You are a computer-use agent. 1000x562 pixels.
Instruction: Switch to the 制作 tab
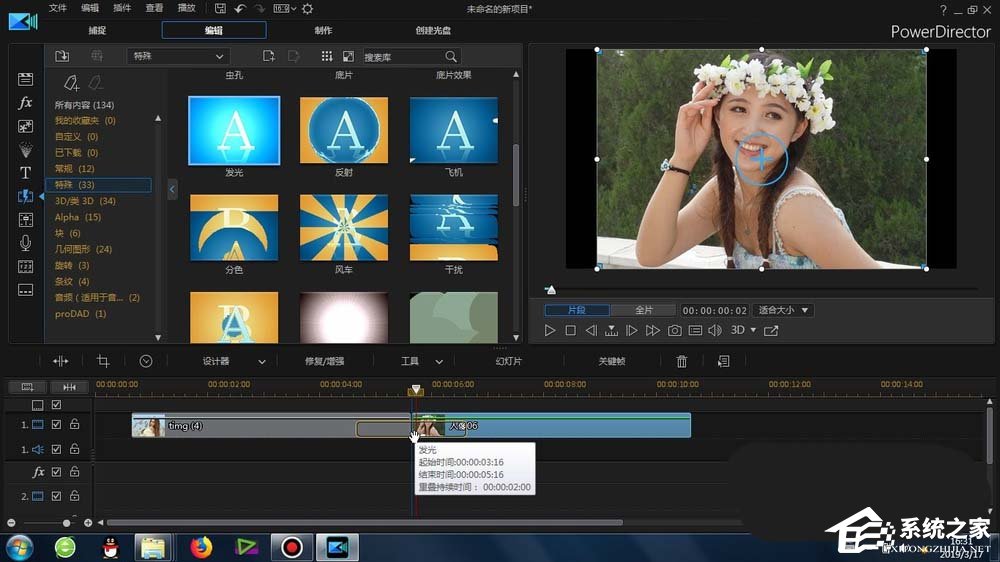(323, 30)
